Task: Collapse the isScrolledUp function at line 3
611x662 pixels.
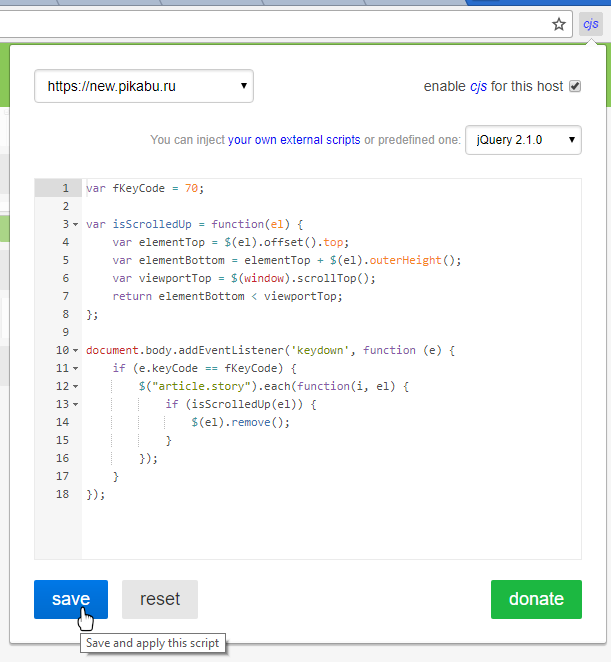Action: tap(76, 224)
